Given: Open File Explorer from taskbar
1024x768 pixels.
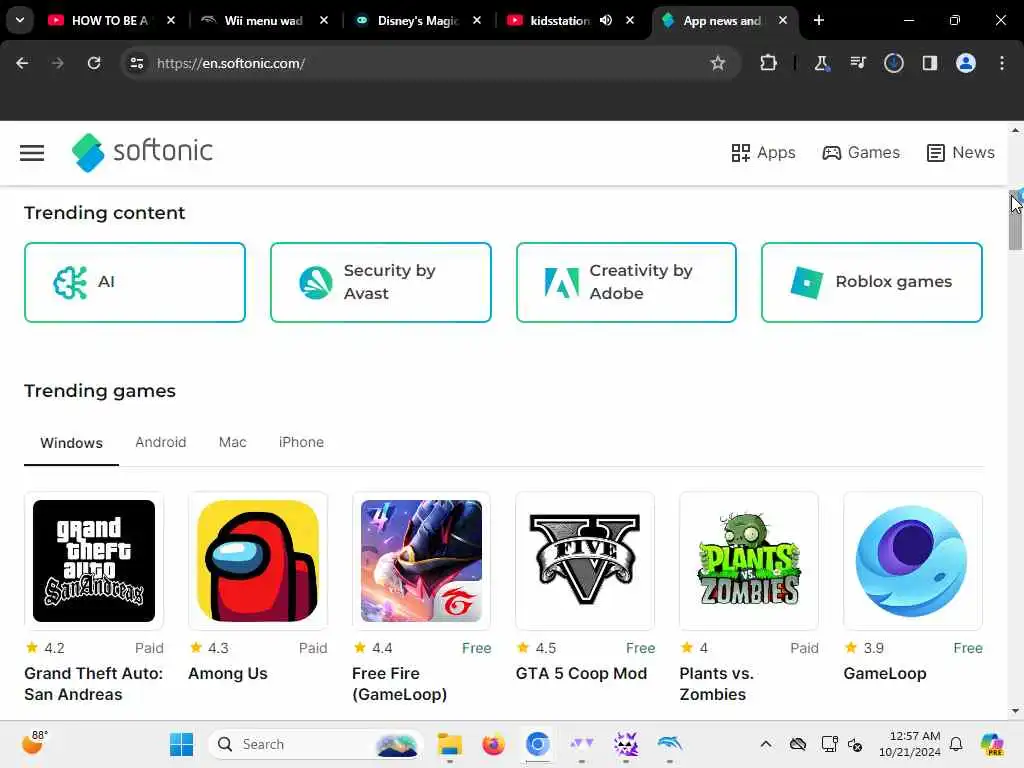Looking at the screenshot, I should [x=449, y=744].
